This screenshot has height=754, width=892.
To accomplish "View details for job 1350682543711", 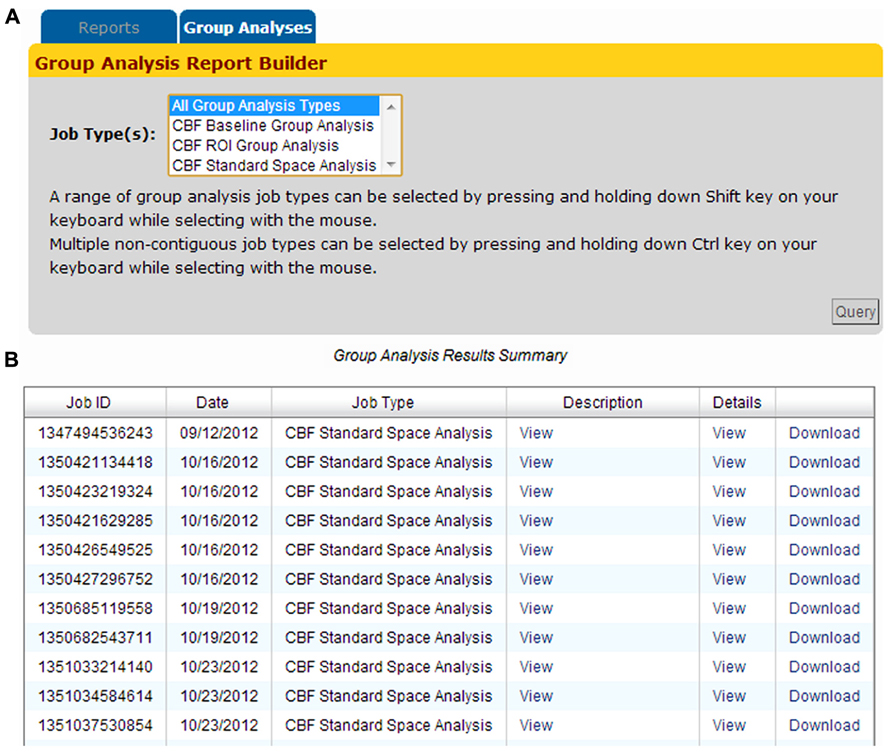I will pos(729,637).
